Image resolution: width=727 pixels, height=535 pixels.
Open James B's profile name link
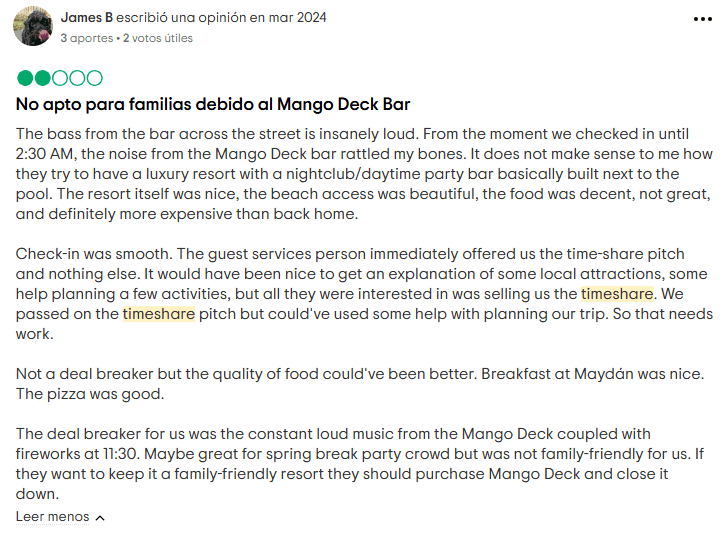(x=86, y=18)
